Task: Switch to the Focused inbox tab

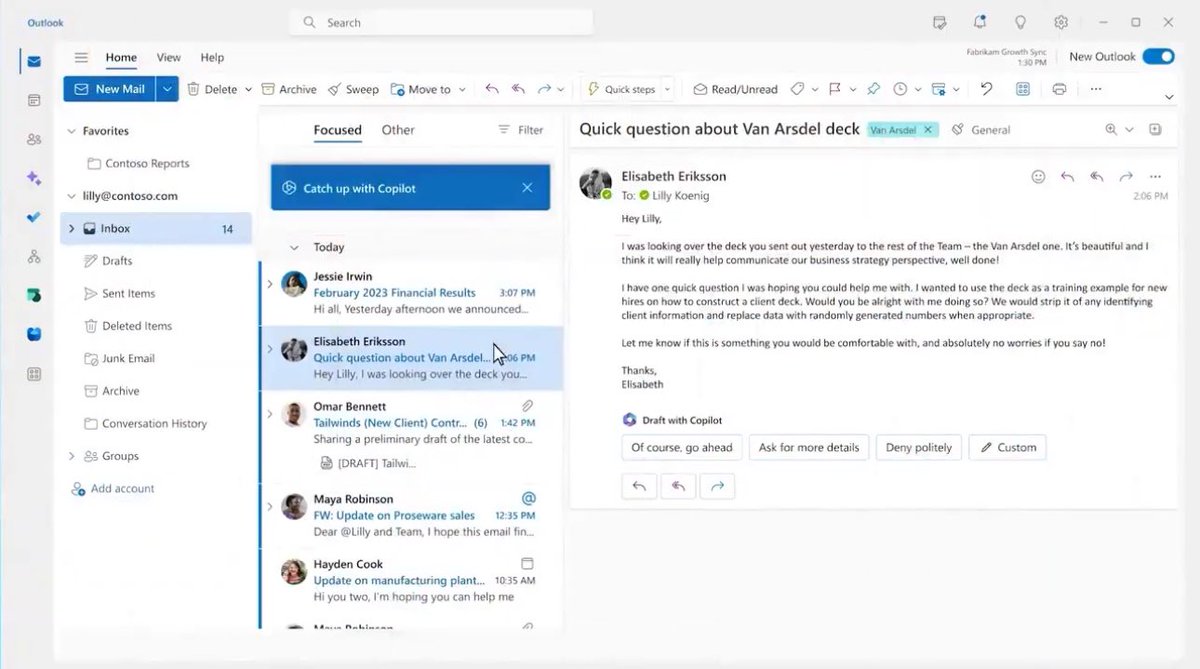Action: [337, 130]
